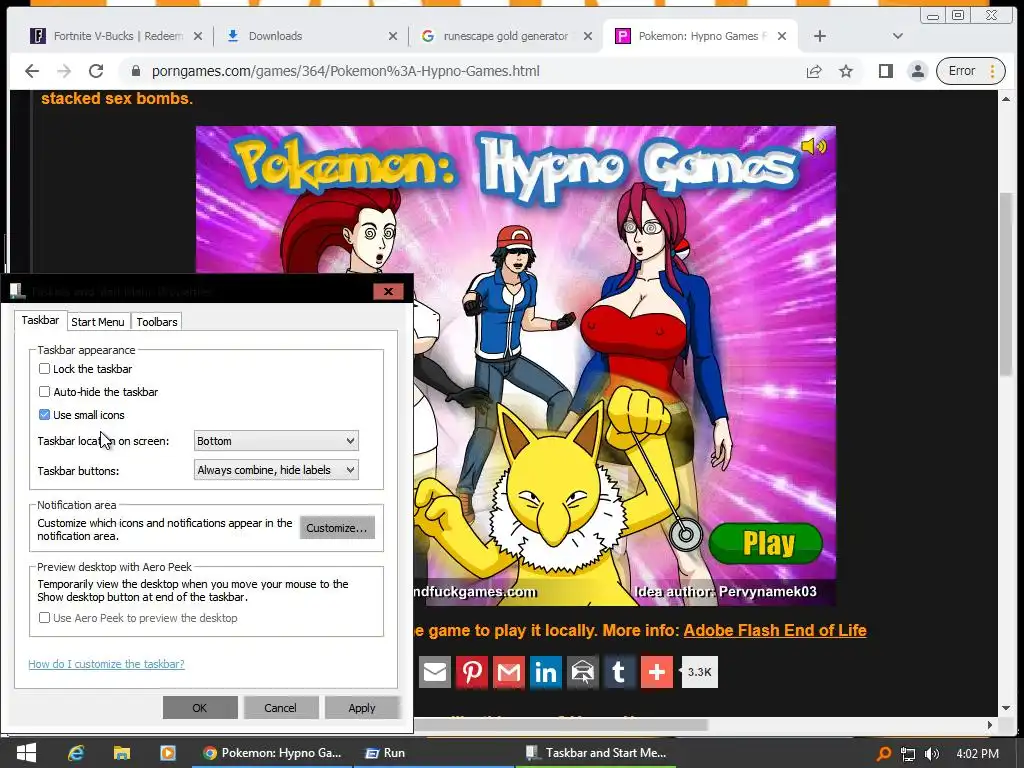The height and width of the screenshot is (768, 1024).
Task: Open Taskbar location on screen dropdown
Action: pyautogui.click(x=276, y=441)
